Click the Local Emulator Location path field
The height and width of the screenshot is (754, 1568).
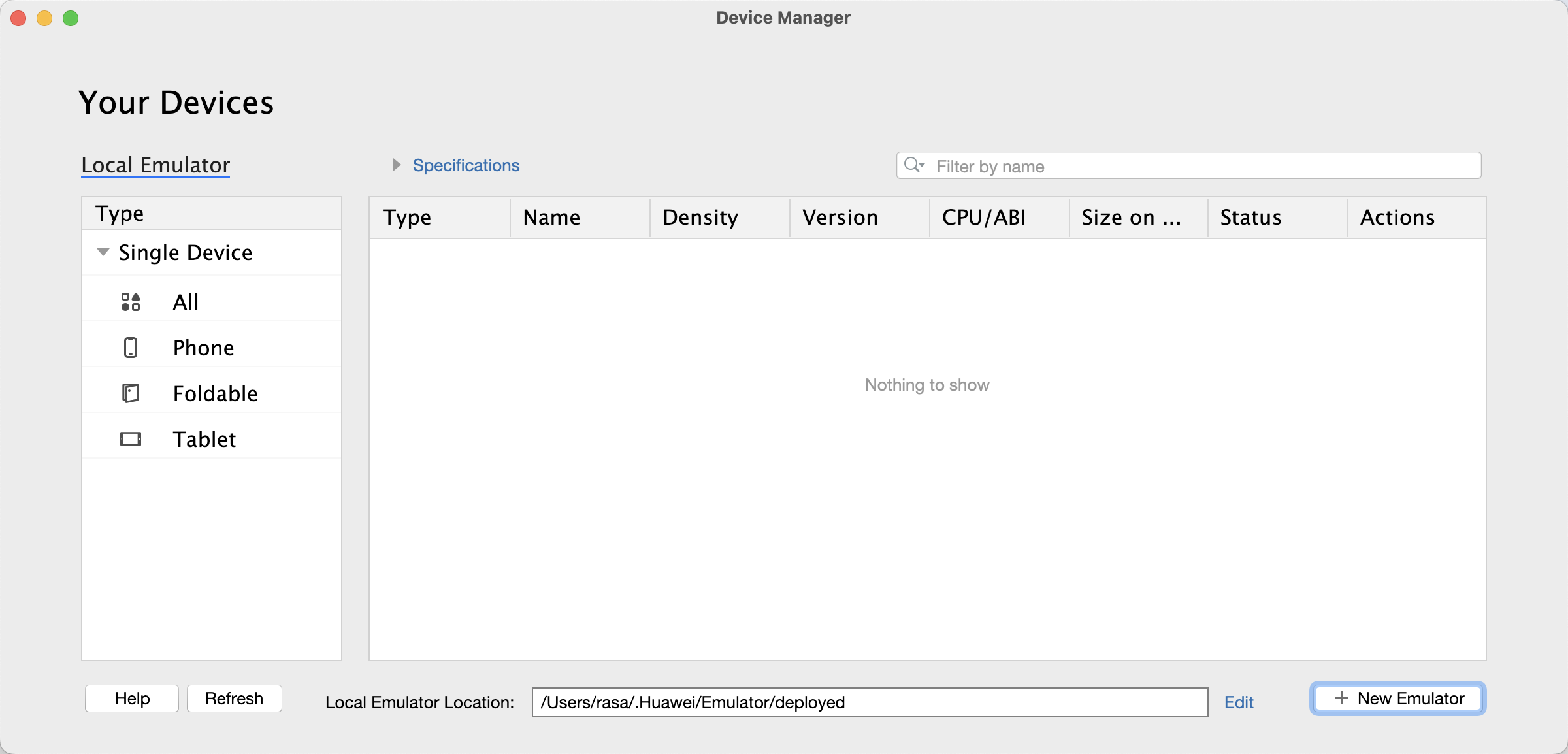(869, 702)
